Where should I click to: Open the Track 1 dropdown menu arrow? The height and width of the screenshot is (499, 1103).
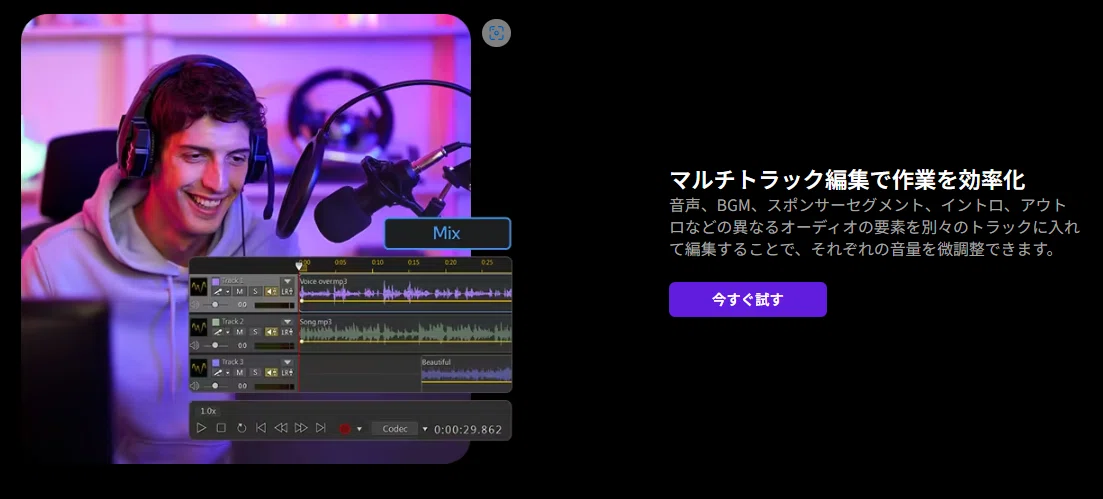287,281
